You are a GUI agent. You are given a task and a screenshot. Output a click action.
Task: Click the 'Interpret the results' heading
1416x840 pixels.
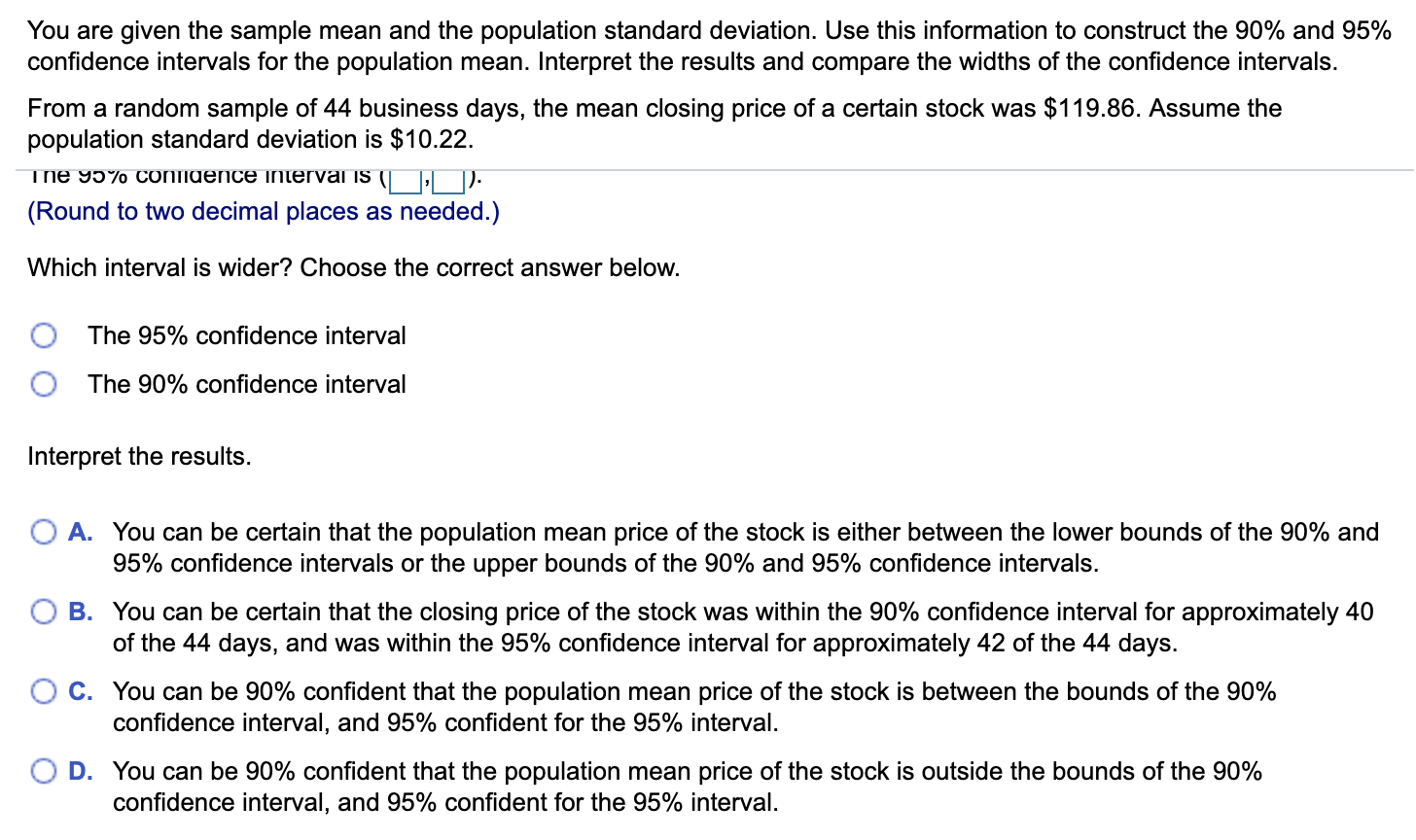click(139, 455)
